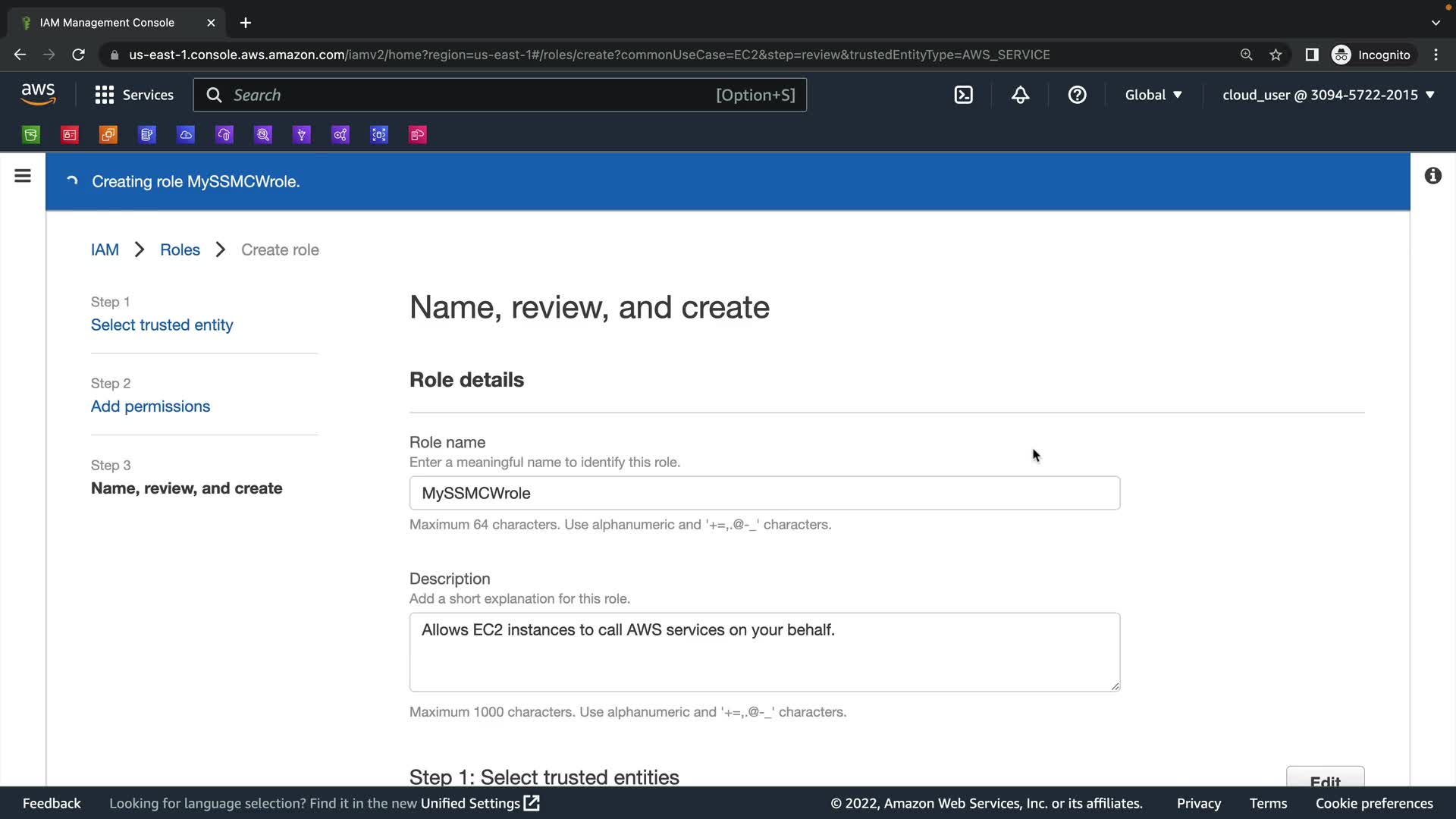Click the purple magnifying glass shortcut icon
Screen dimensions: 1456x819
(x=263, y=135)
